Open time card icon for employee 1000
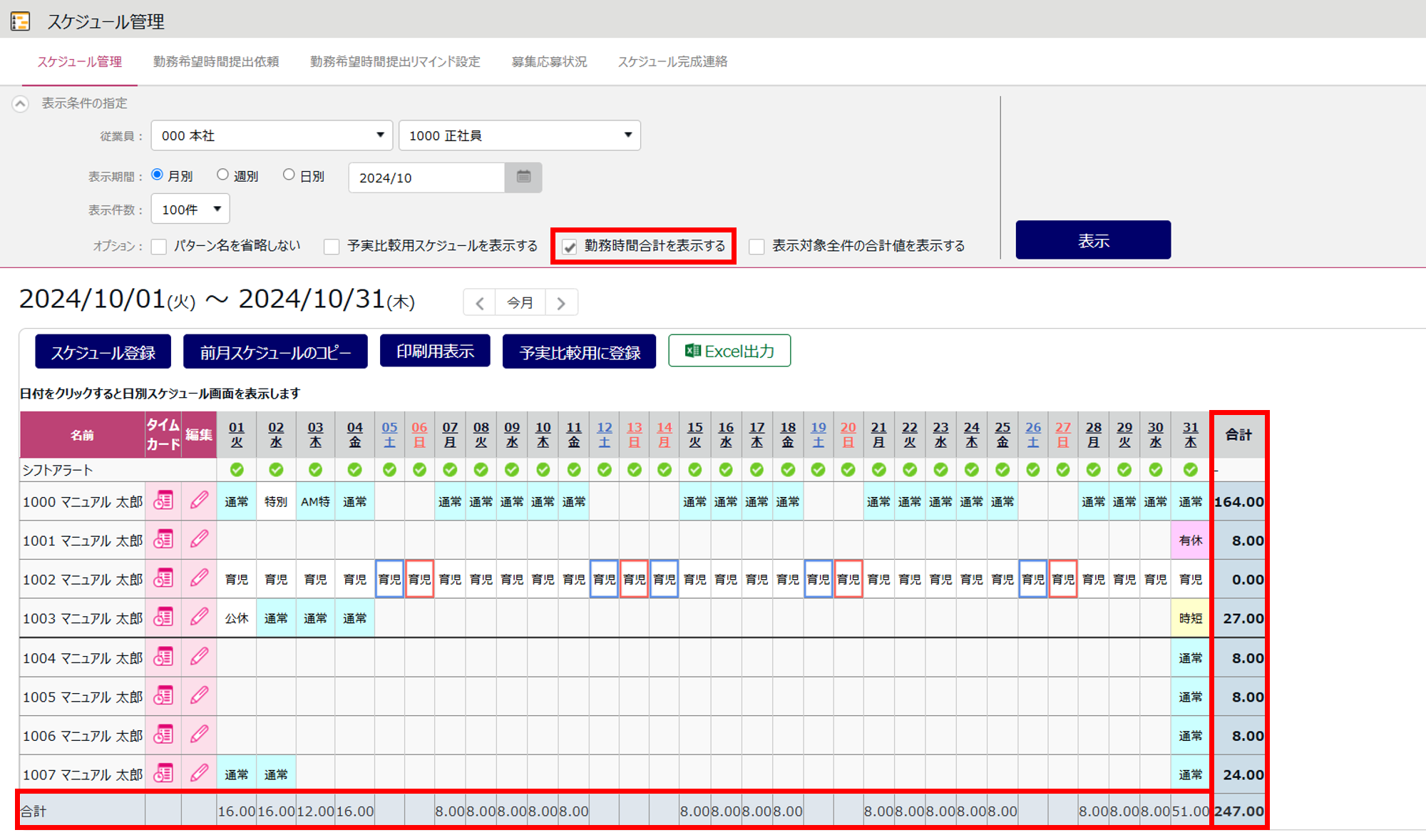 coord(163,501)
